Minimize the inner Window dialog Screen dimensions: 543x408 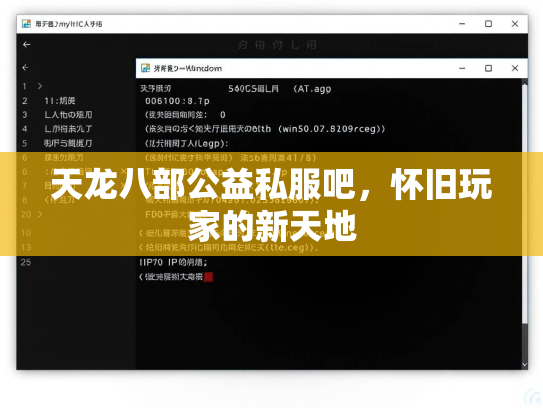point(462,68)
